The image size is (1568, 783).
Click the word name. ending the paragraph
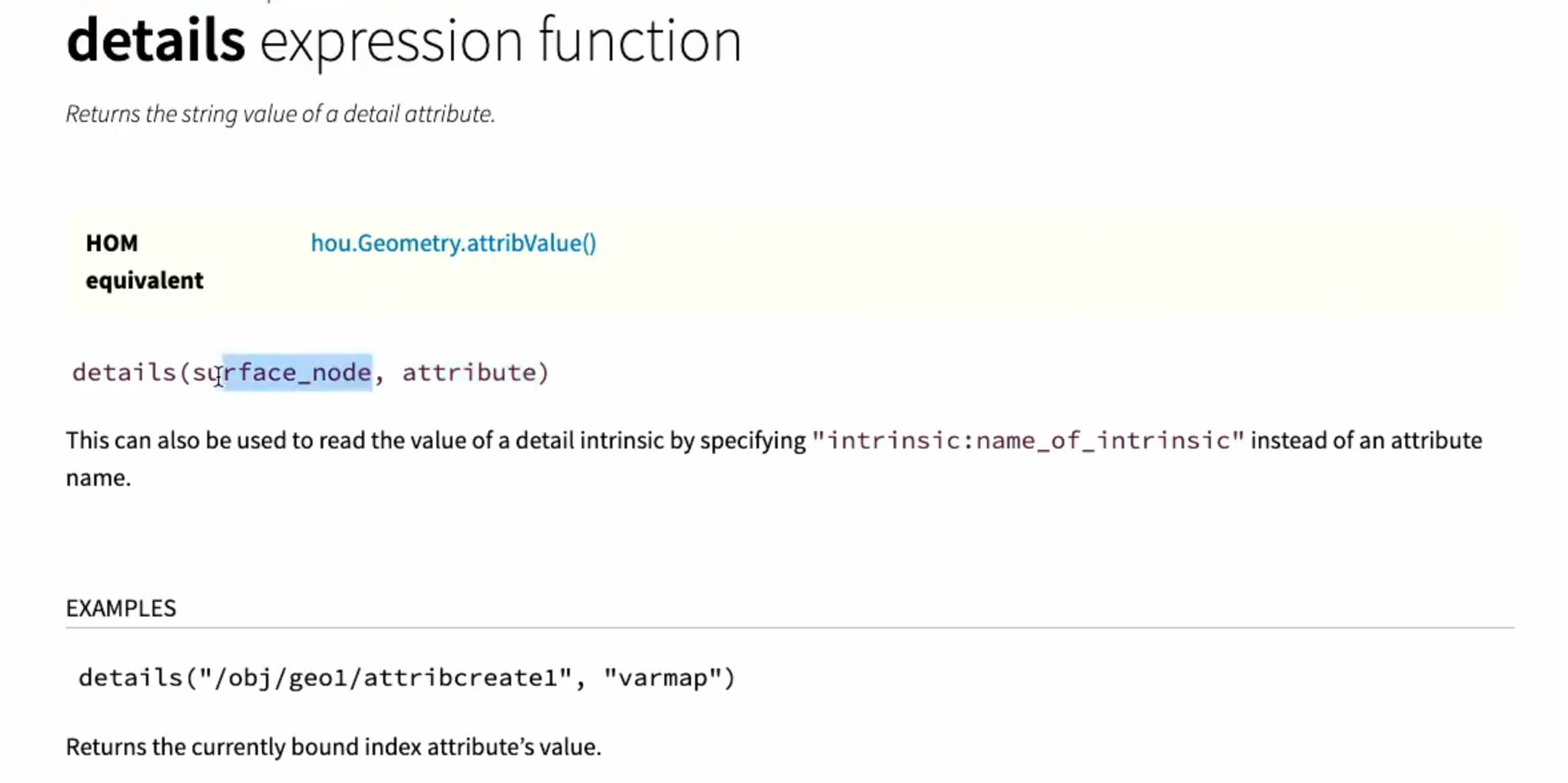[99, 478]
